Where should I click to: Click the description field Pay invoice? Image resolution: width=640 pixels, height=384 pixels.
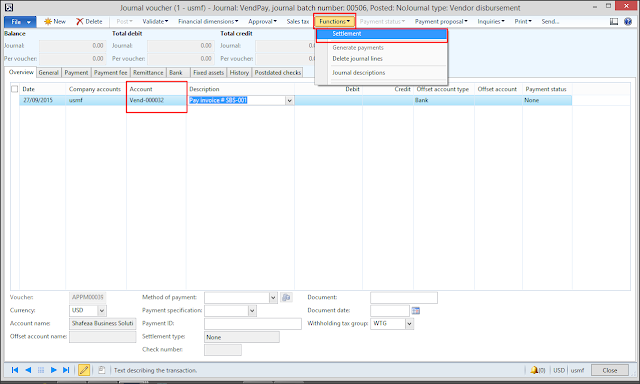pyautogui.click(x=237, y=100)
